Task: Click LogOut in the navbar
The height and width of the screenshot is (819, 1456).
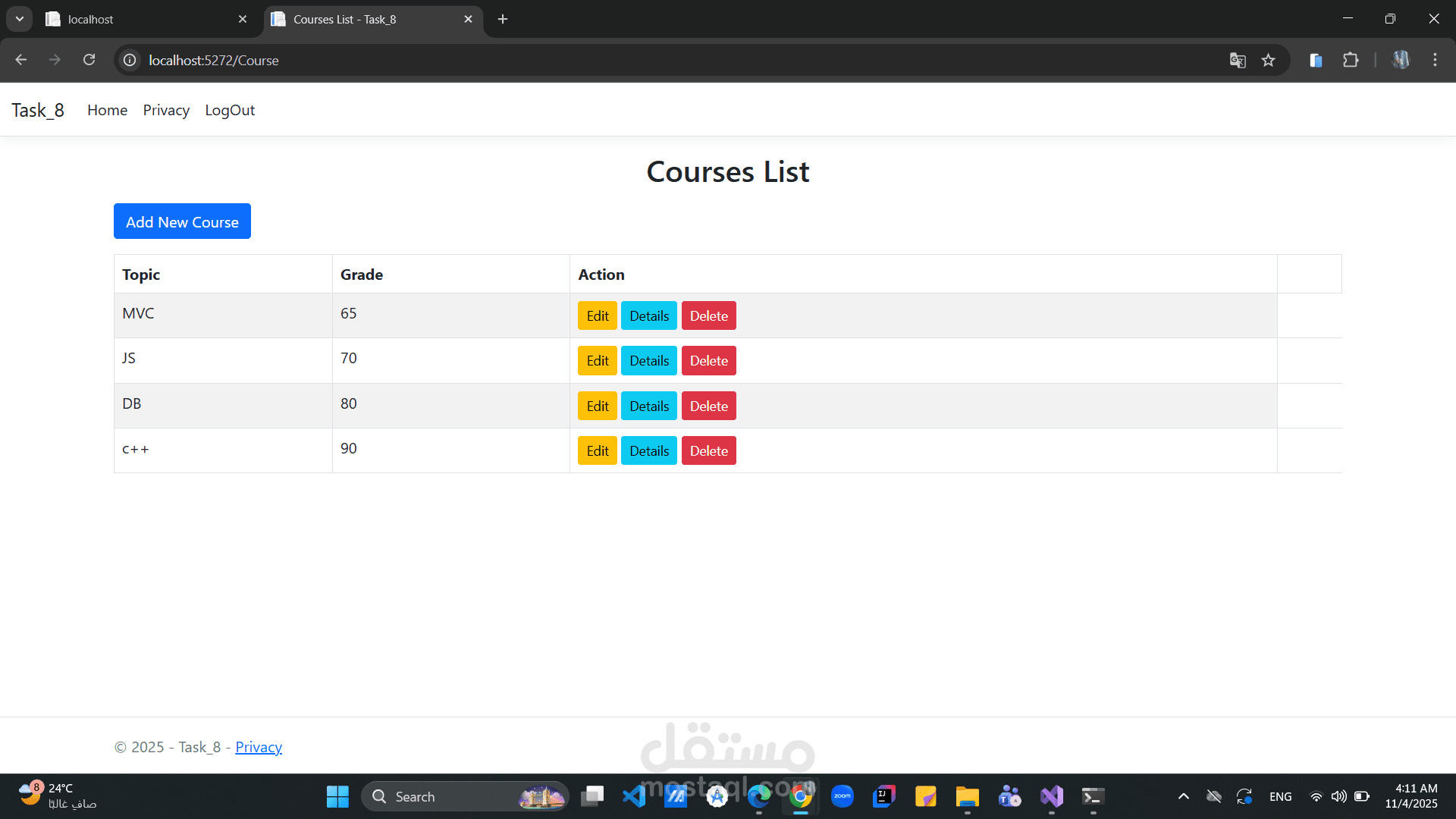Action: (230, 110)
